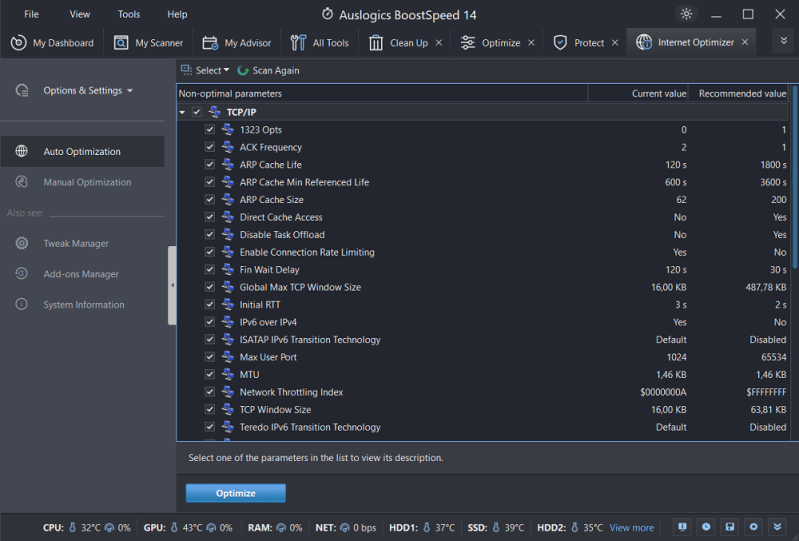Viewport: 799px width, 541px height.
Task: Open Add-ons Manager
Action: tap(83, 274)
